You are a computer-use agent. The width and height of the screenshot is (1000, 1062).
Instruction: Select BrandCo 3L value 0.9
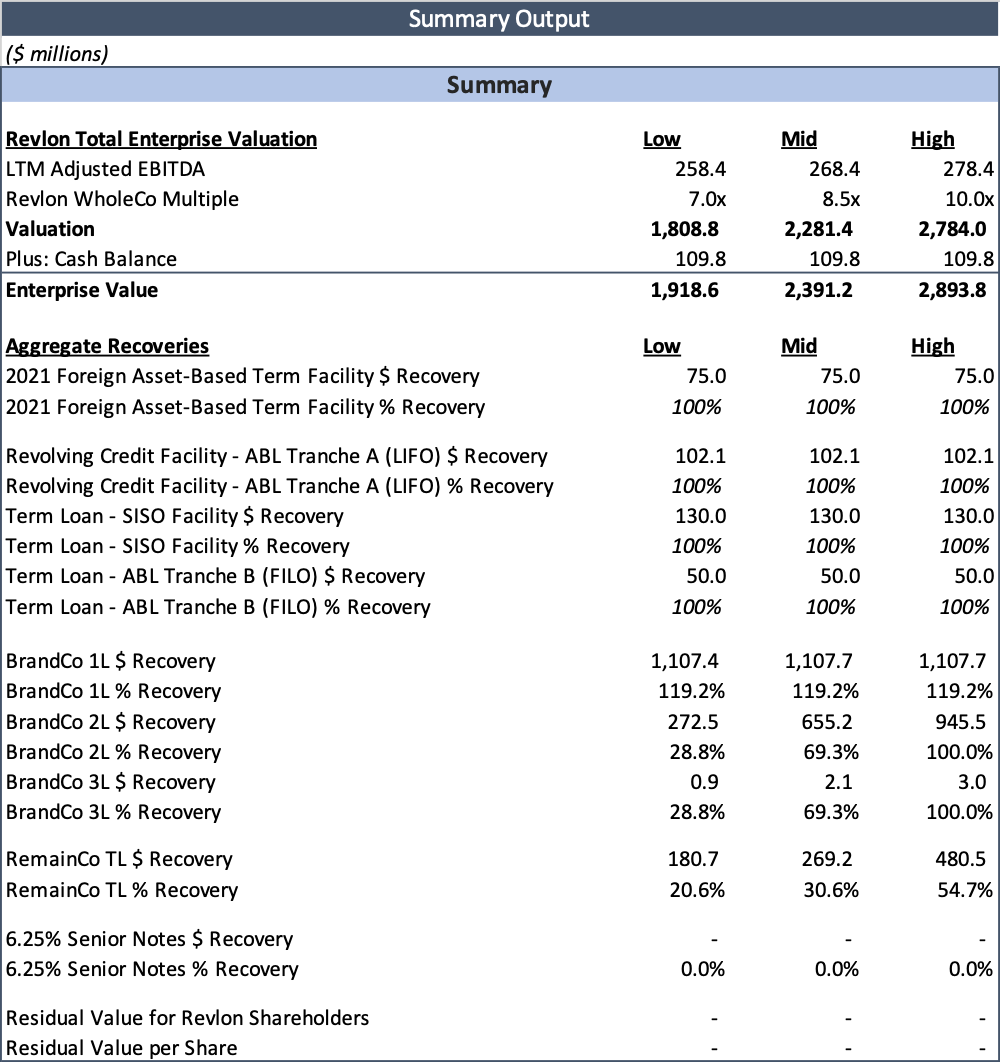tap(704, 782)
